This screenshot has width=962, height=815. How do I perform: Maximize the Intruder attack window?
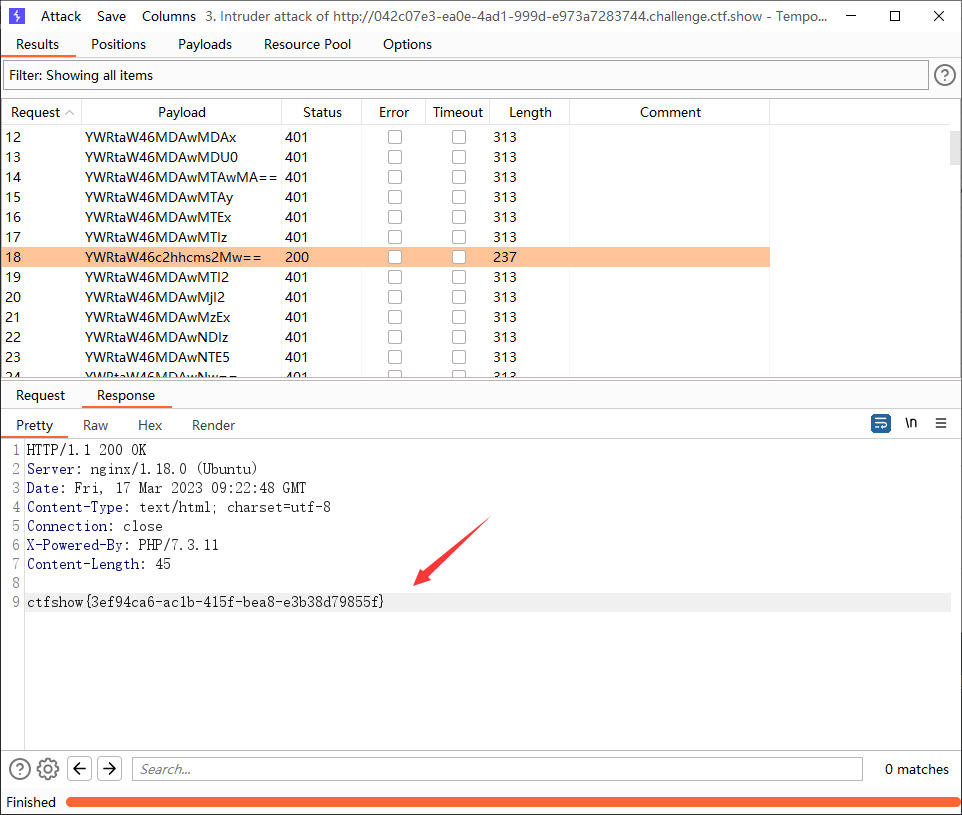tap(895, 16)
